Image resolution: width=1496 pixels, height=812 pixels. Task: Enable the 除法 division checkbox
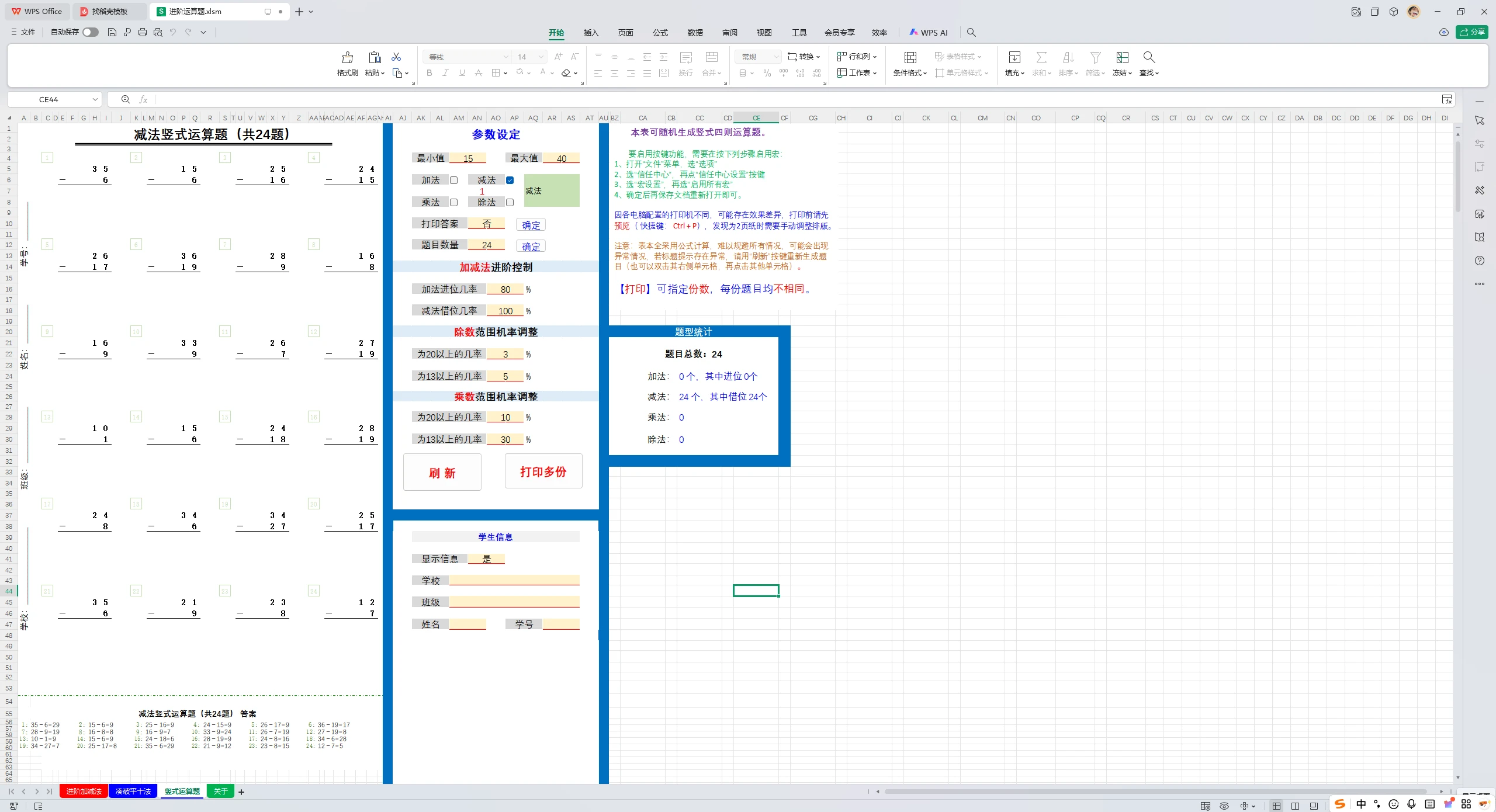point(510,203)
